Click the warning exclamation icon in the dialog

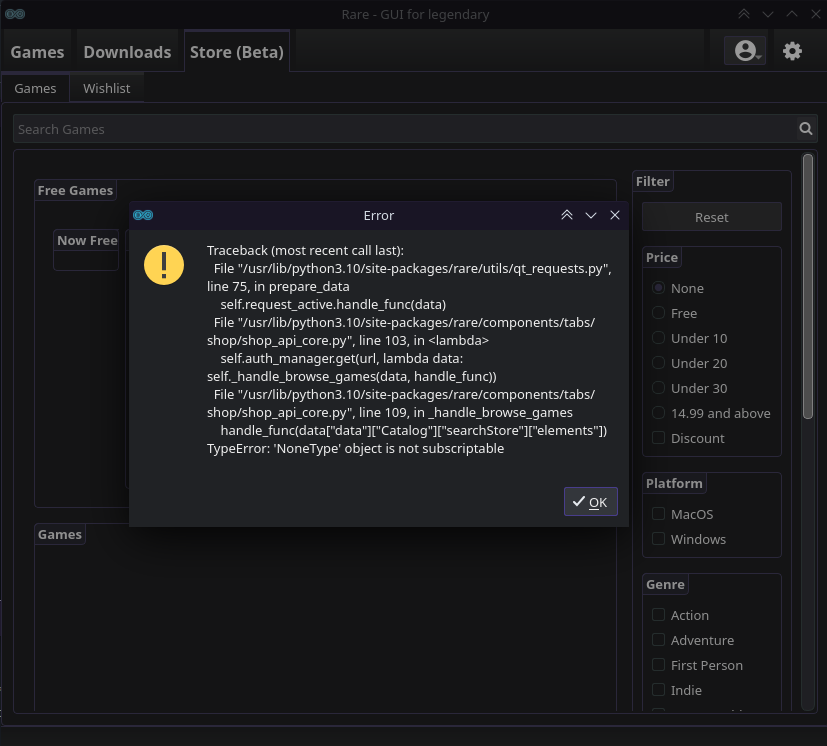[164, 265]
